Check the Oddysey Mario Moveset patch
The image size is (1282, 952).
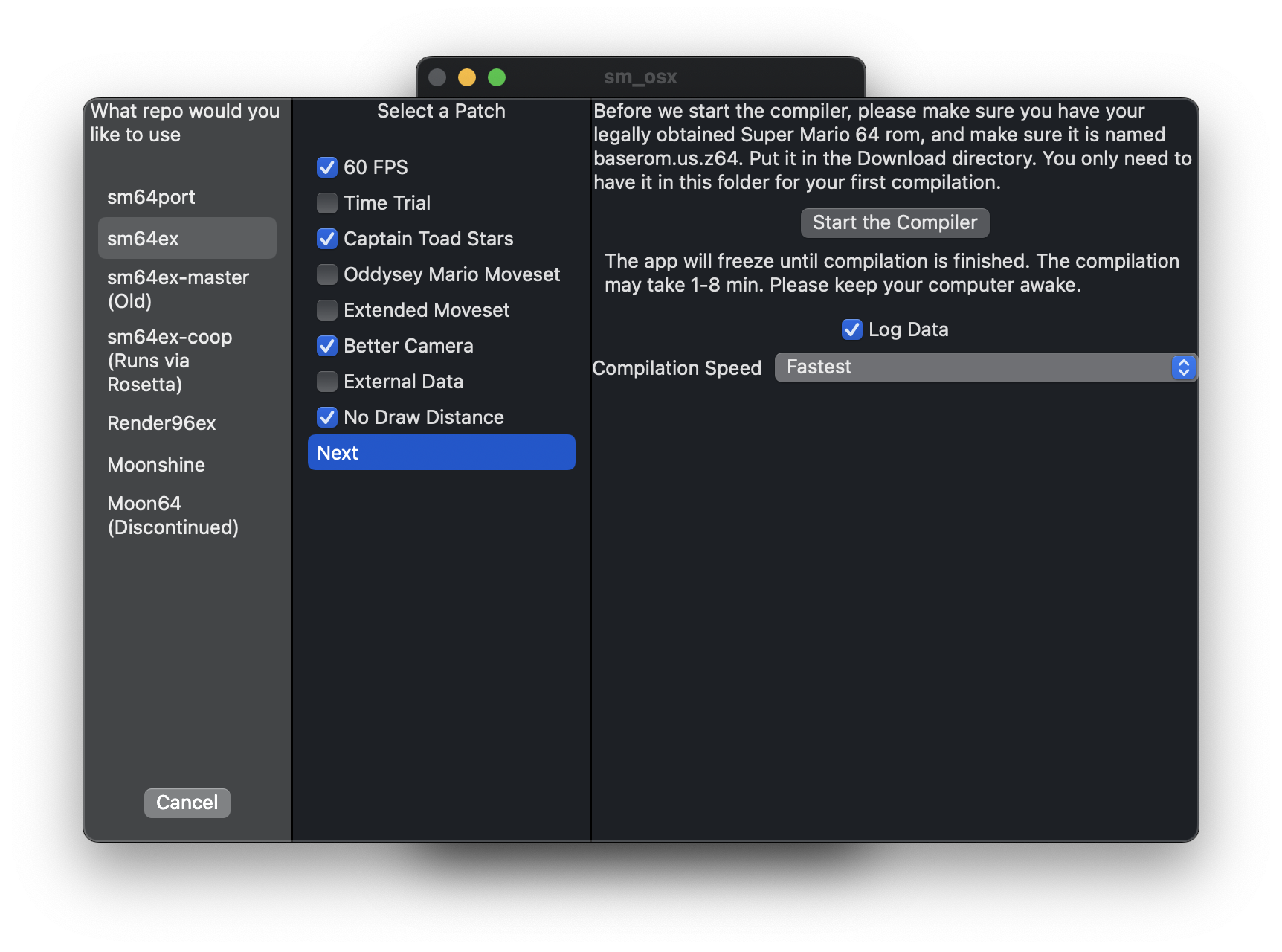point(327,274)
